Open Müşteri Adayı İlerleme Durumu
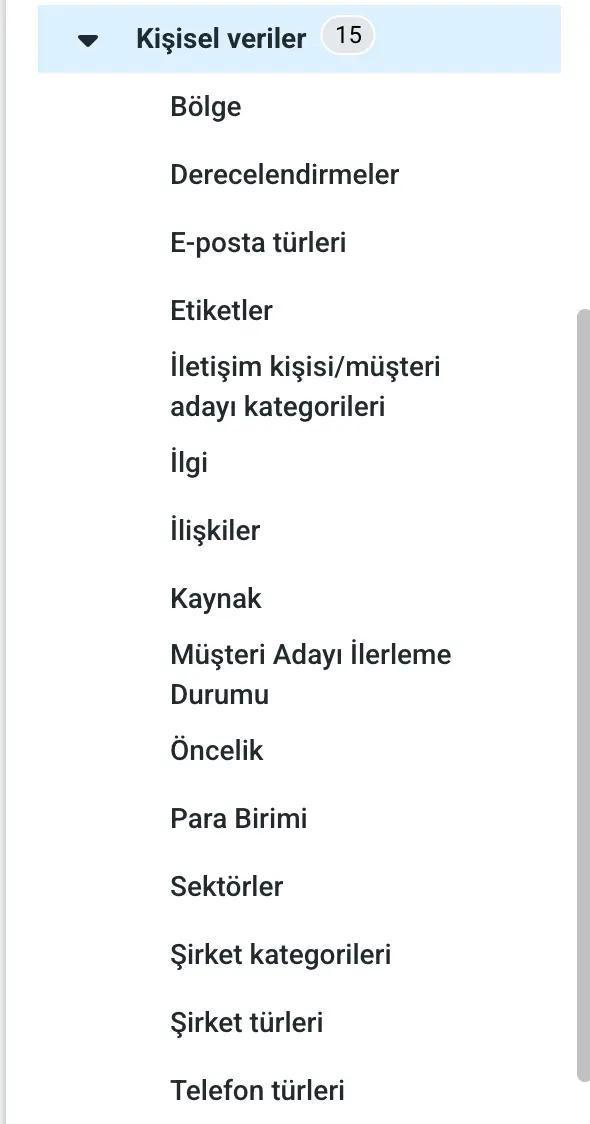 (310, 675)
